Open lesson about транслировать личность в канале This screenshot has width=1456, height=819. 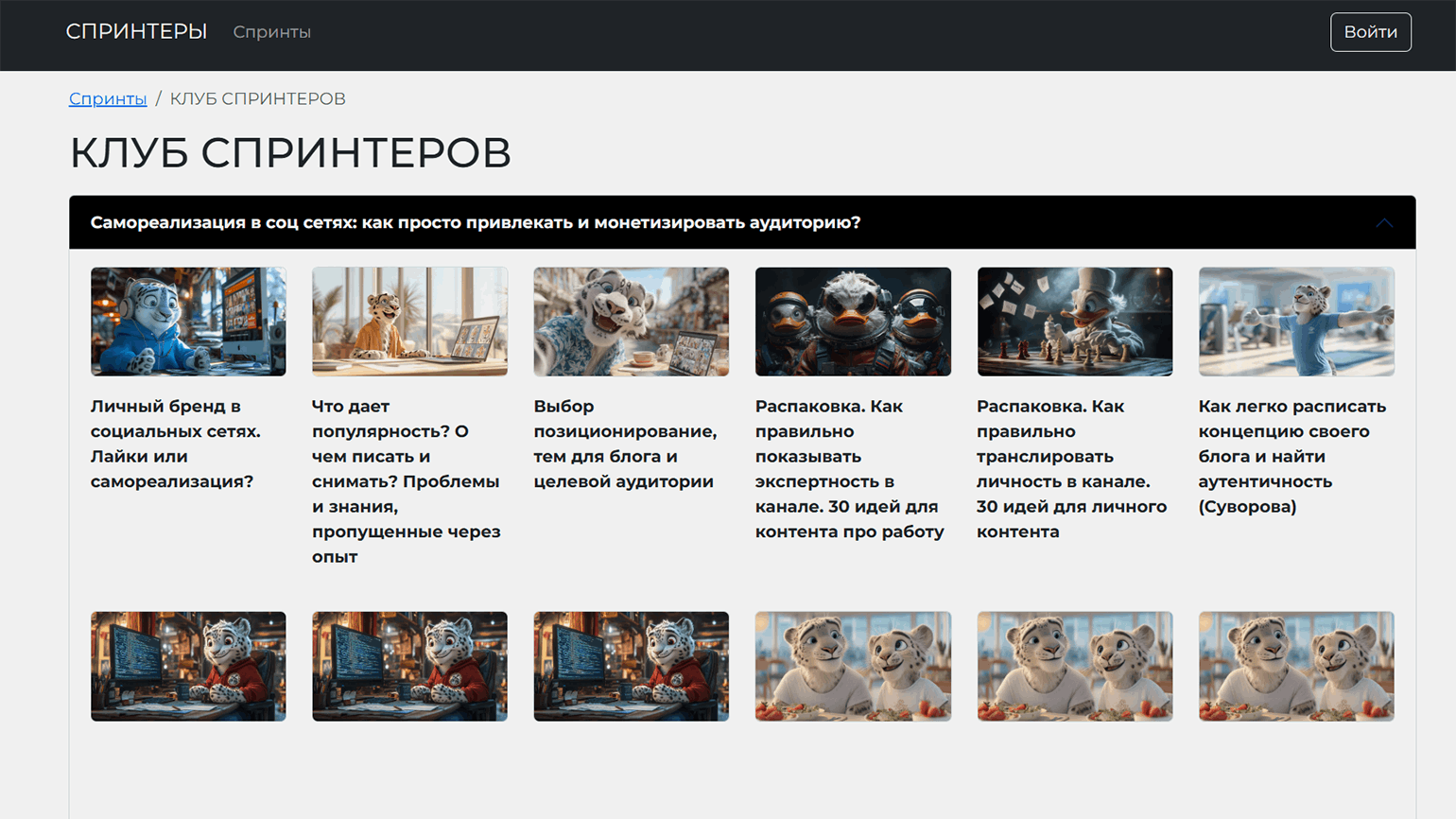1071,469
